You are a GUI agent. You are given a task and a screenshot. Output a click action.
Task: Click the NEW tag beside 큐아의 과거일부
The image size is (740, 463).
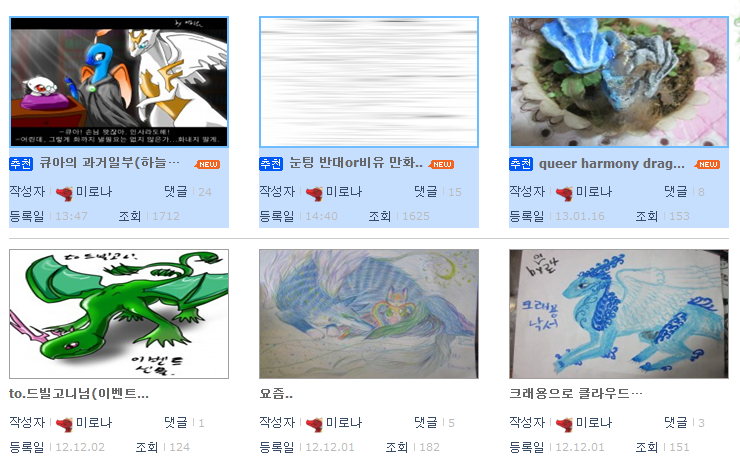click(x=207, y=164)
